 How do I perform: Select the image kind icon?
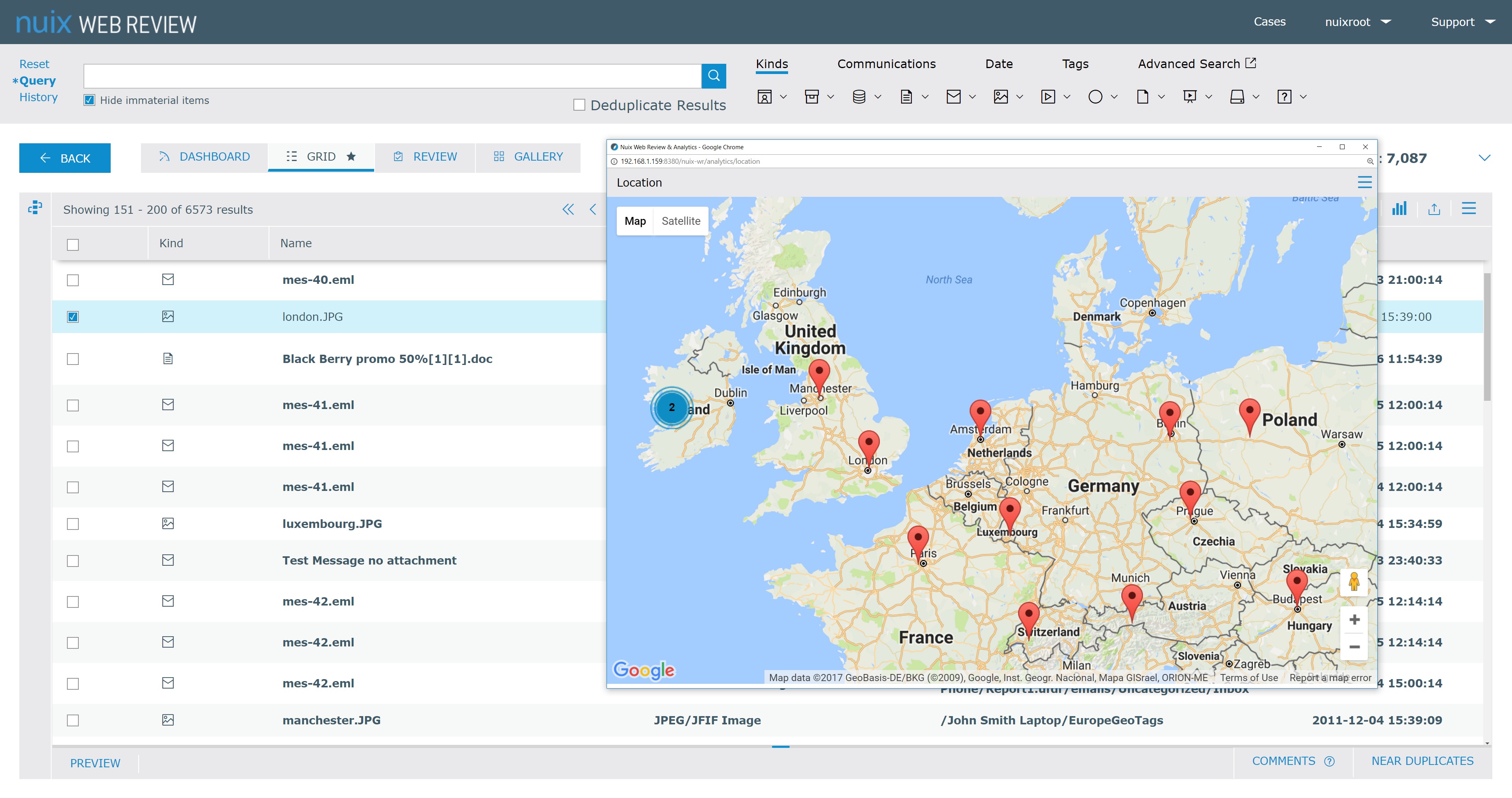click(x=1001, y=97)
